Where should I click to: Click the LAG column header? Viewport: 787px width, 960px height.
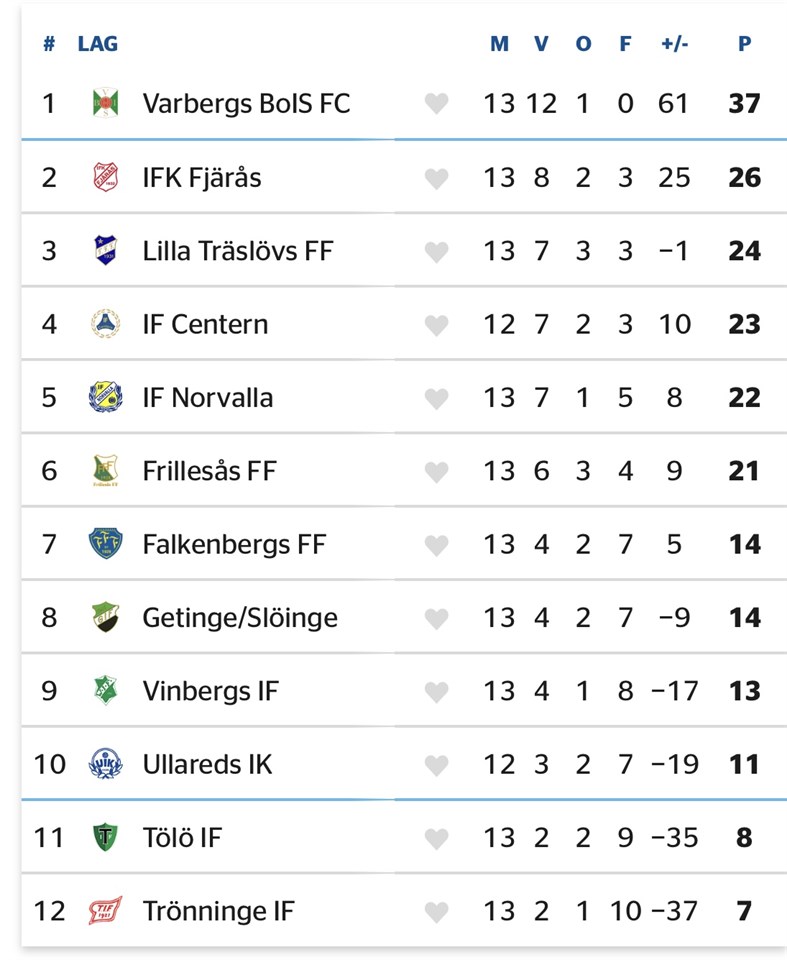click(x=97, y=44)
